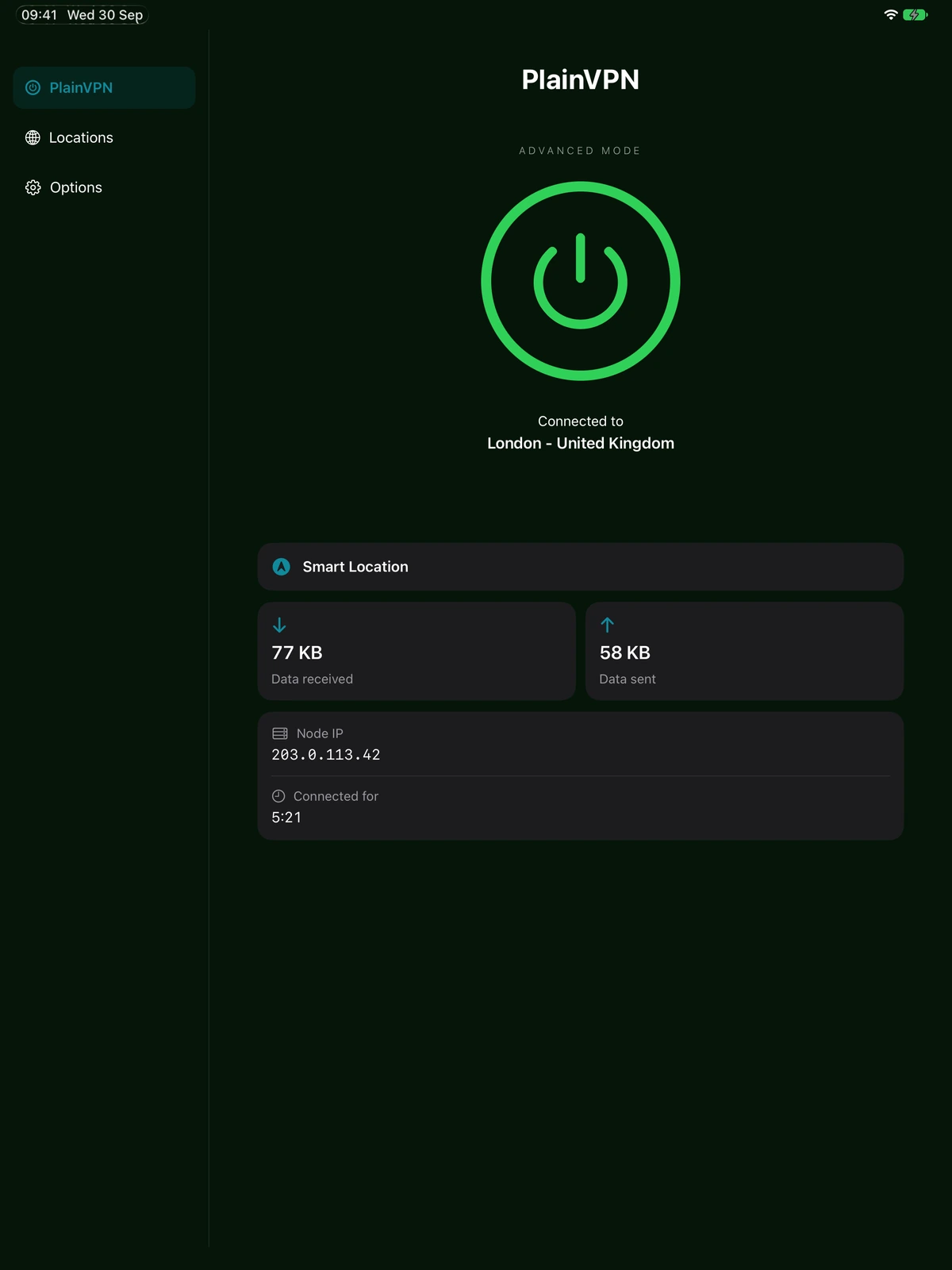The width and height of the screenshot is (952, 1270).
Task: Click the Data received label
Action: (312, 679)
